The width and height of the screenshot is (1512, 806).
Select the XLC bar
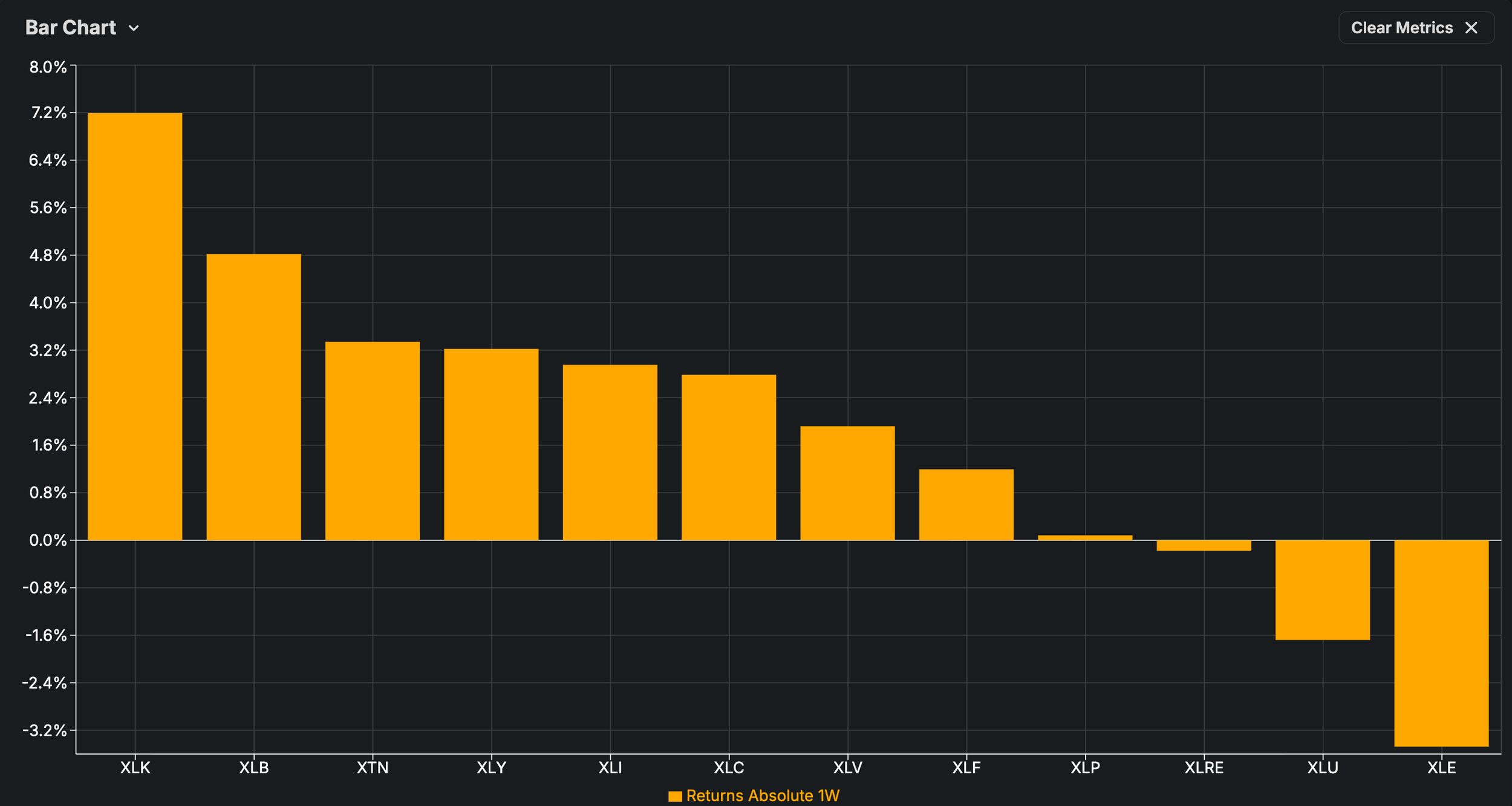(729, 457)
